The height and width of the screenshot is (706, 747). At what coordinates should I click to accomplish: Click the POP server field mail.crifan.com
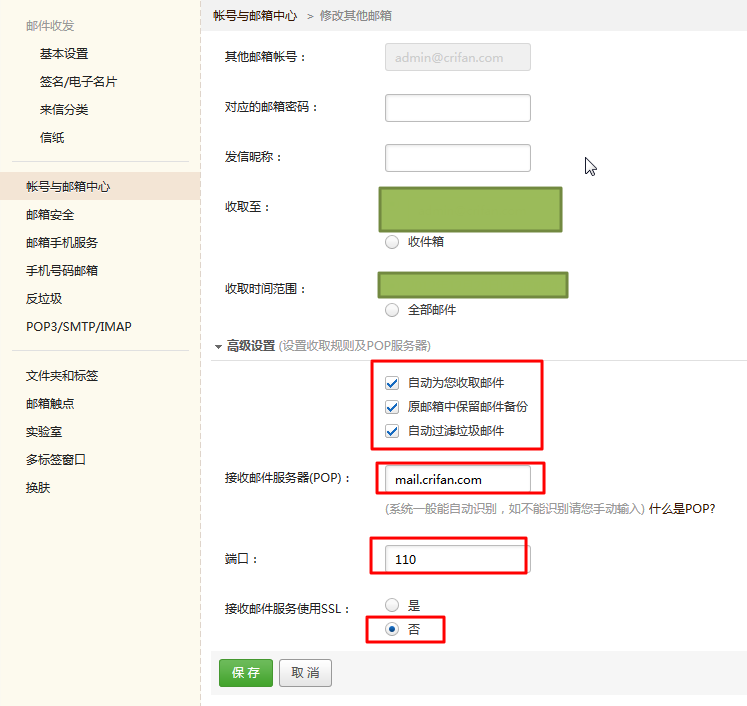pyautogui.click(x=458, y=479)
